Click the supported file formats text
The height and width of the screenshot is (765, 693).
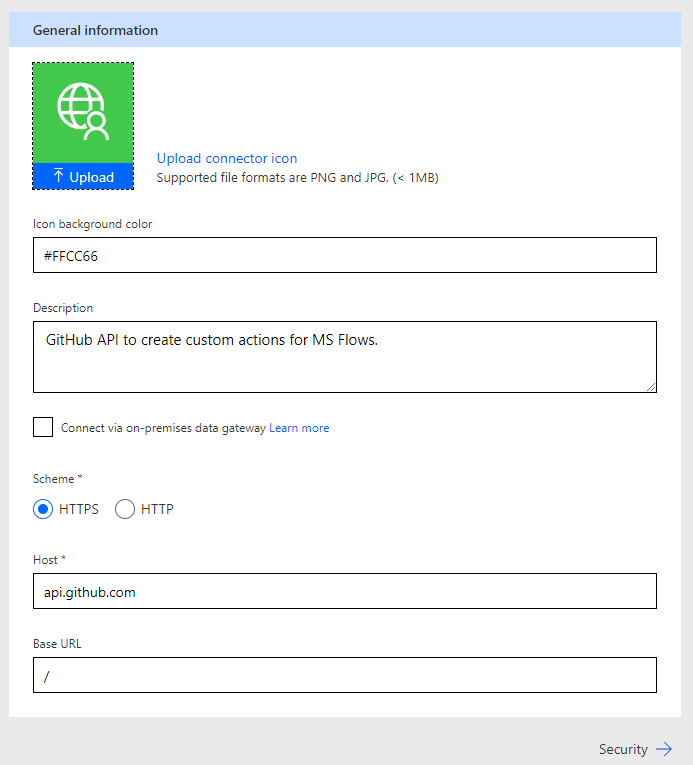[297, 178]
